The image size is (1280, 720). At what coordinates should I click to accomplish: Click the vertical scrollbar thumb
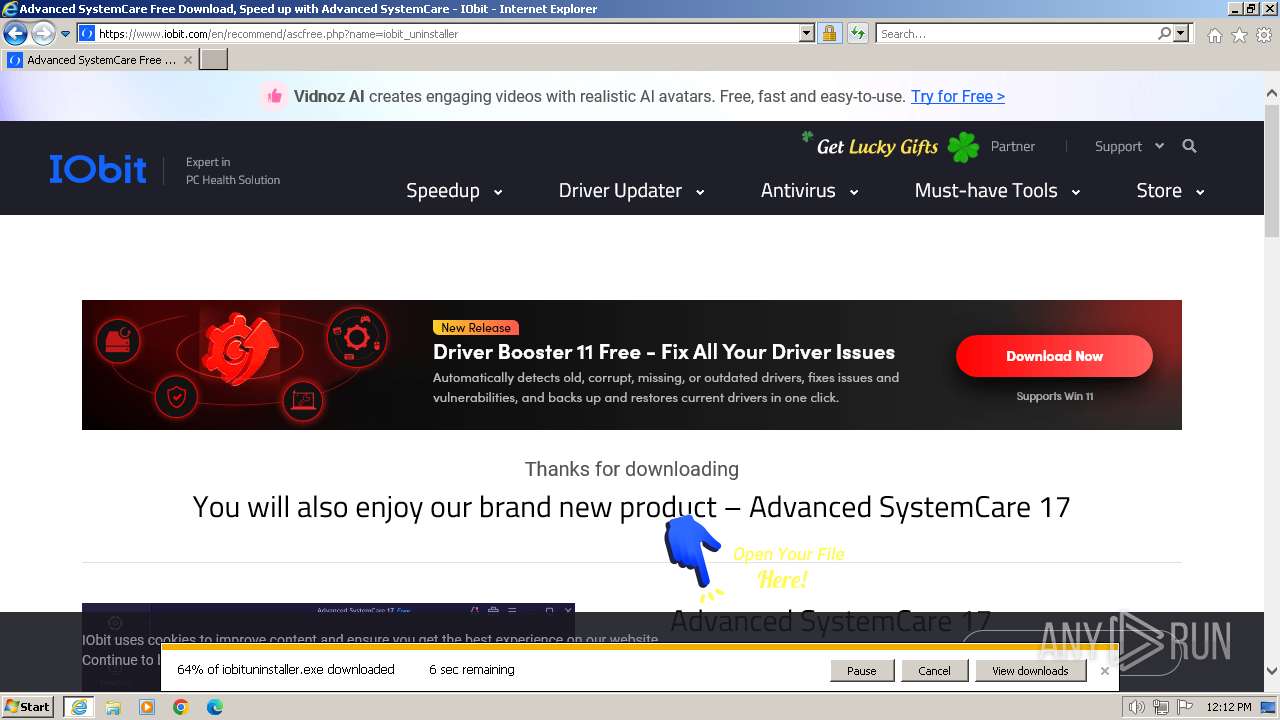(1272, 170)
